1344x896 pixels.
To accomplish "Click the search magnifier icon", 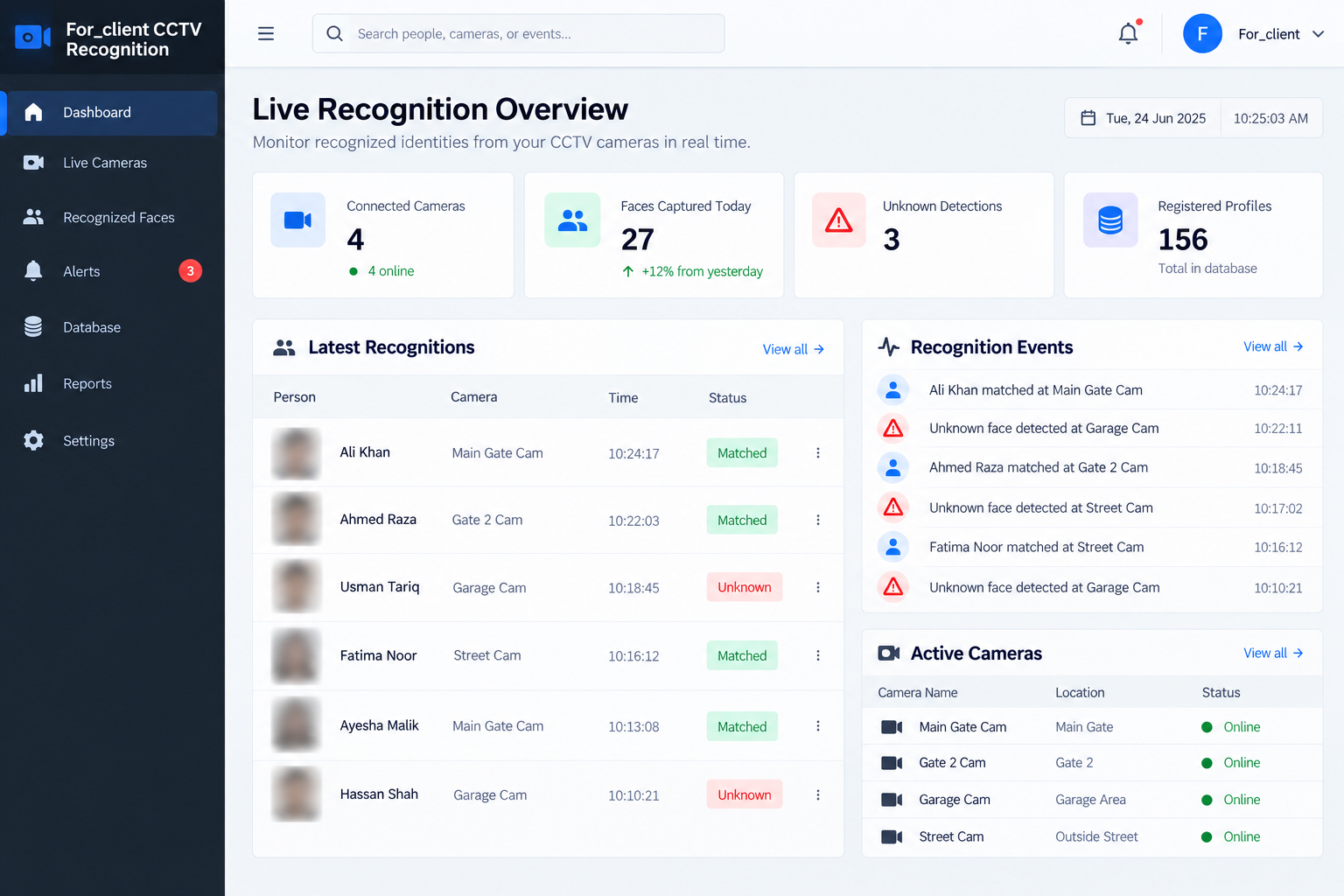I will (x=334, y=34).
